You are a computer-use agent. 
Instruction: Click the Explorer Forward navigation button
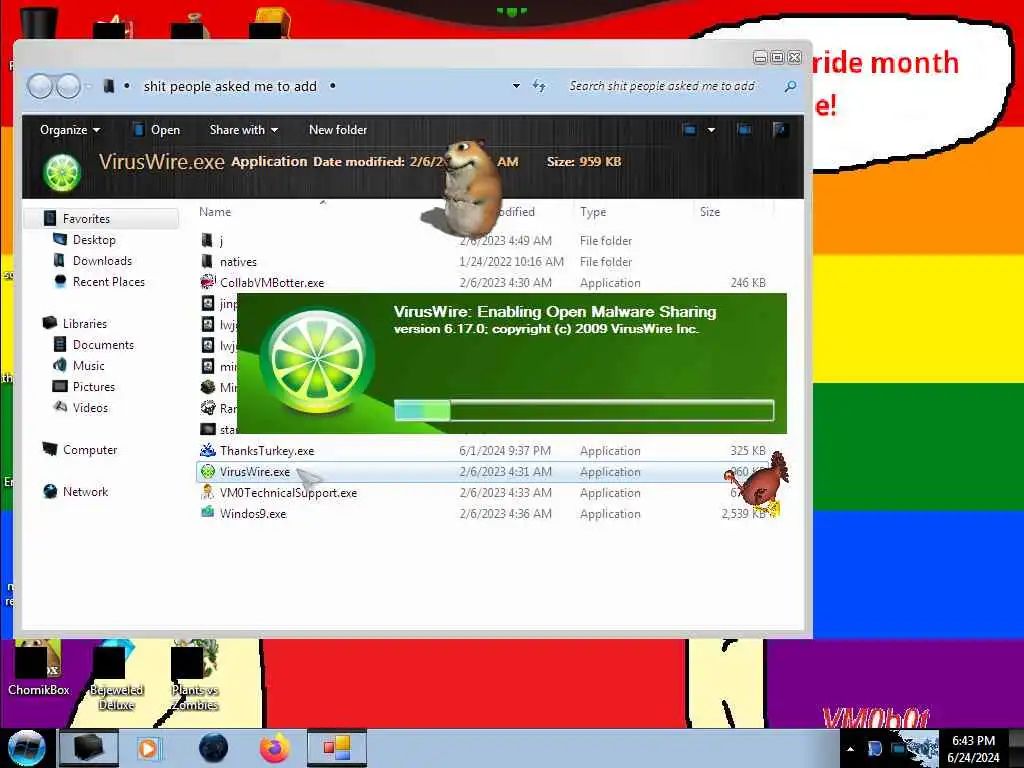point(68,86)
